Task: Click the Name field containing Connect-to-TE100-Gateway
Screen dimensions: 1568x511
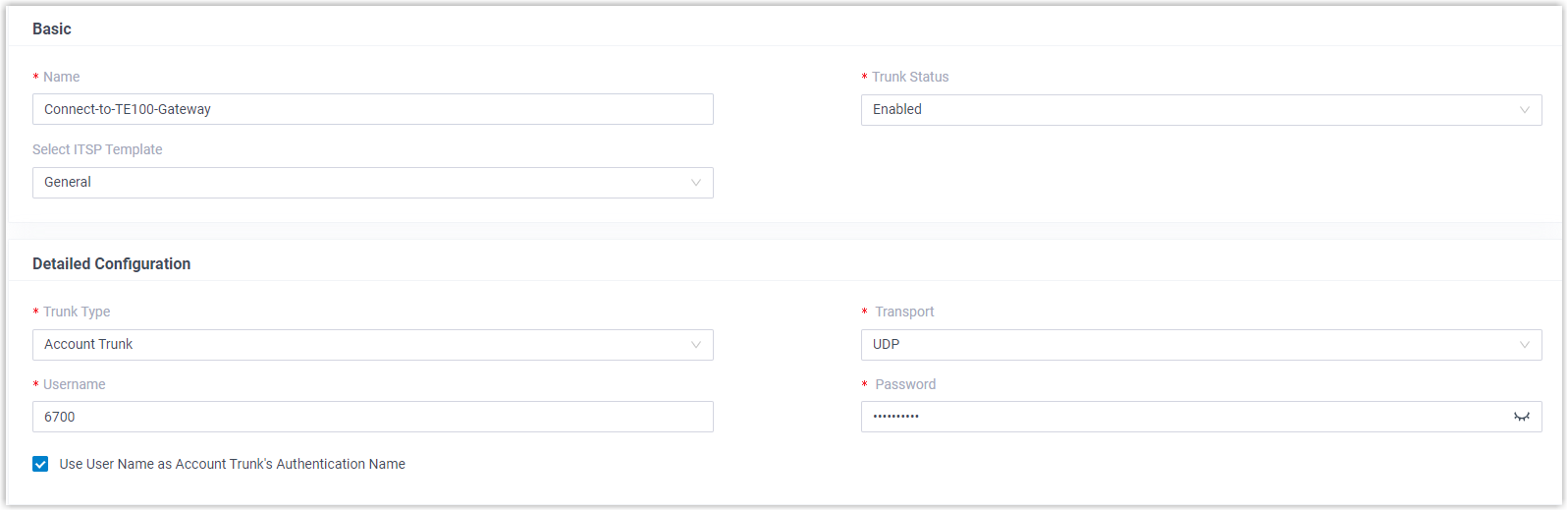Action: pos(373,109)
